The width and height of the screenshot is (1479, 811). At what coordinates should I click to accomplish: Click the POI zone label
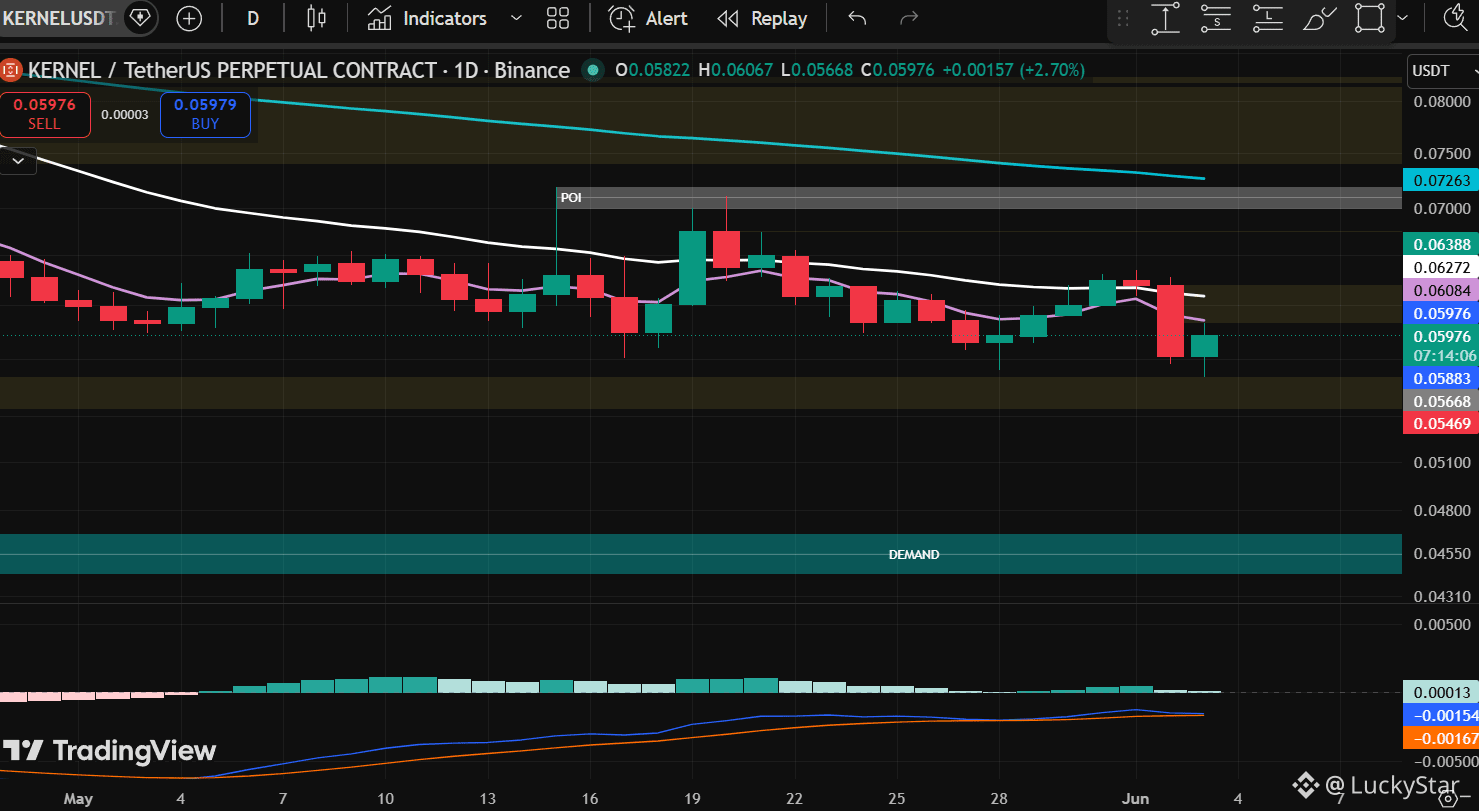click(x=571, y=198)
